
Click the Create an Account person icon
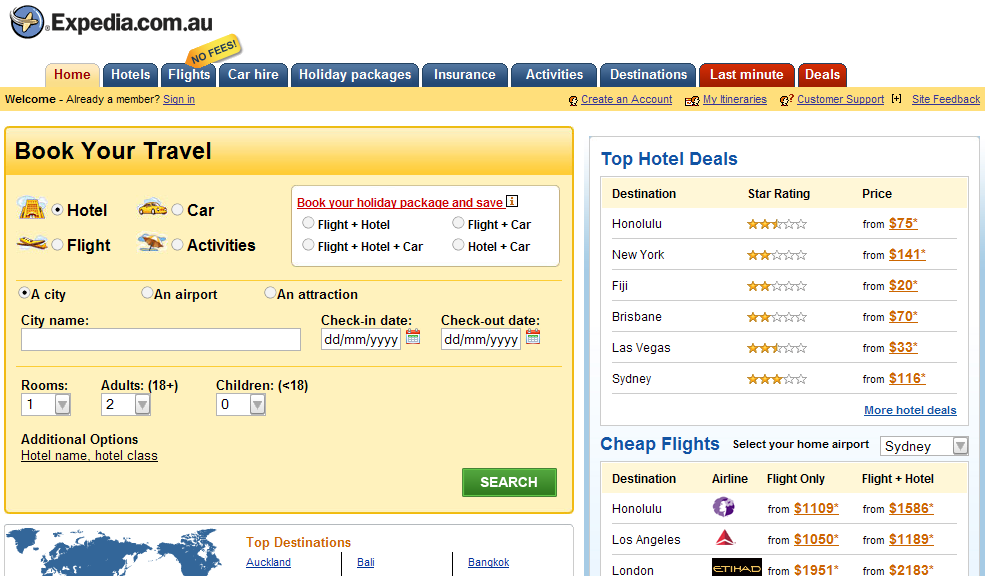[x=573, y=100]
